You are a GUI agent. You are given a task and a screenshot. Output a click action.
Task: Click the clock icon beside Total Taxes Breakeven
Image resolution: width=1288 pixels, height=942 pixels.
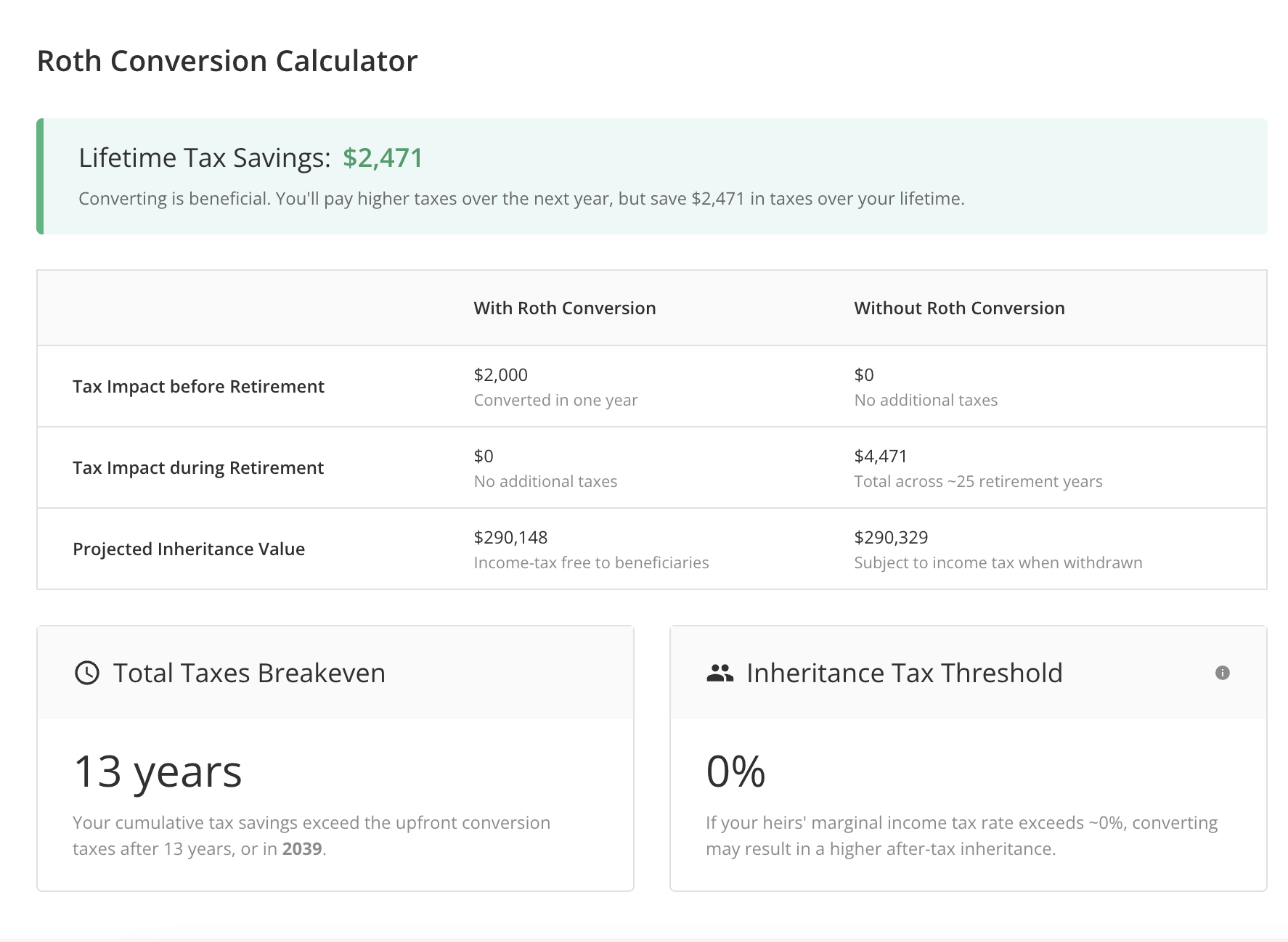[x=87, y=673]
